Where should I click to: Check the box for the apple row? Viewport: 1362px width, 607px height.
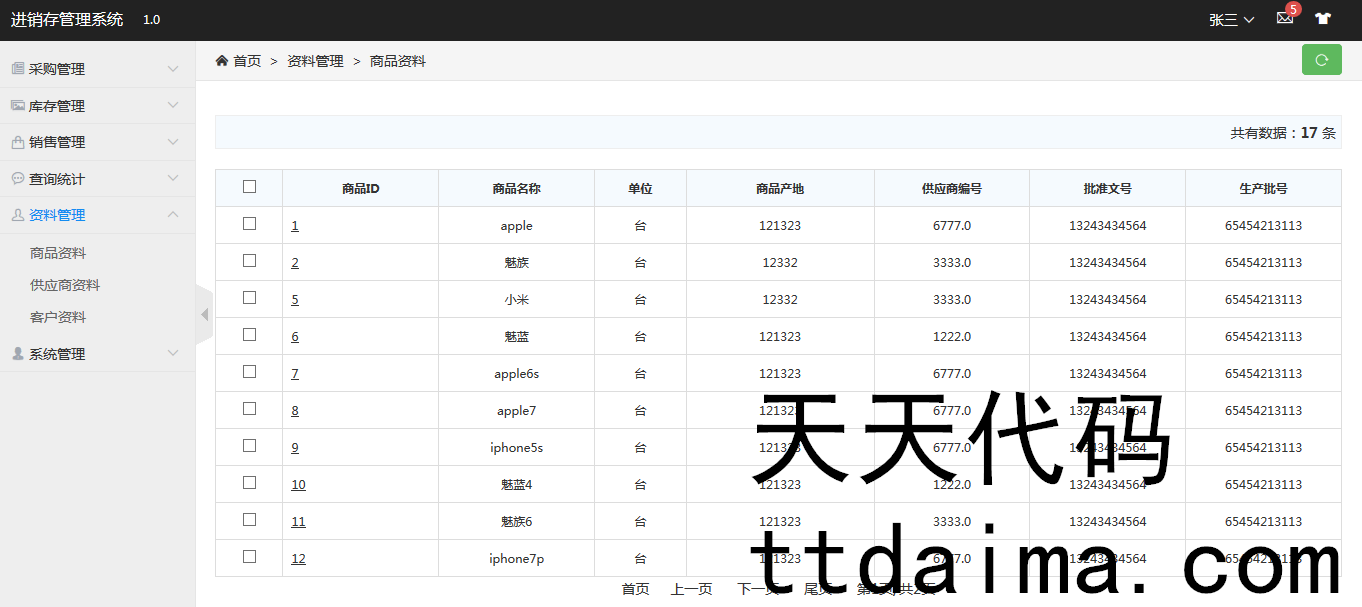coord(249,224)
